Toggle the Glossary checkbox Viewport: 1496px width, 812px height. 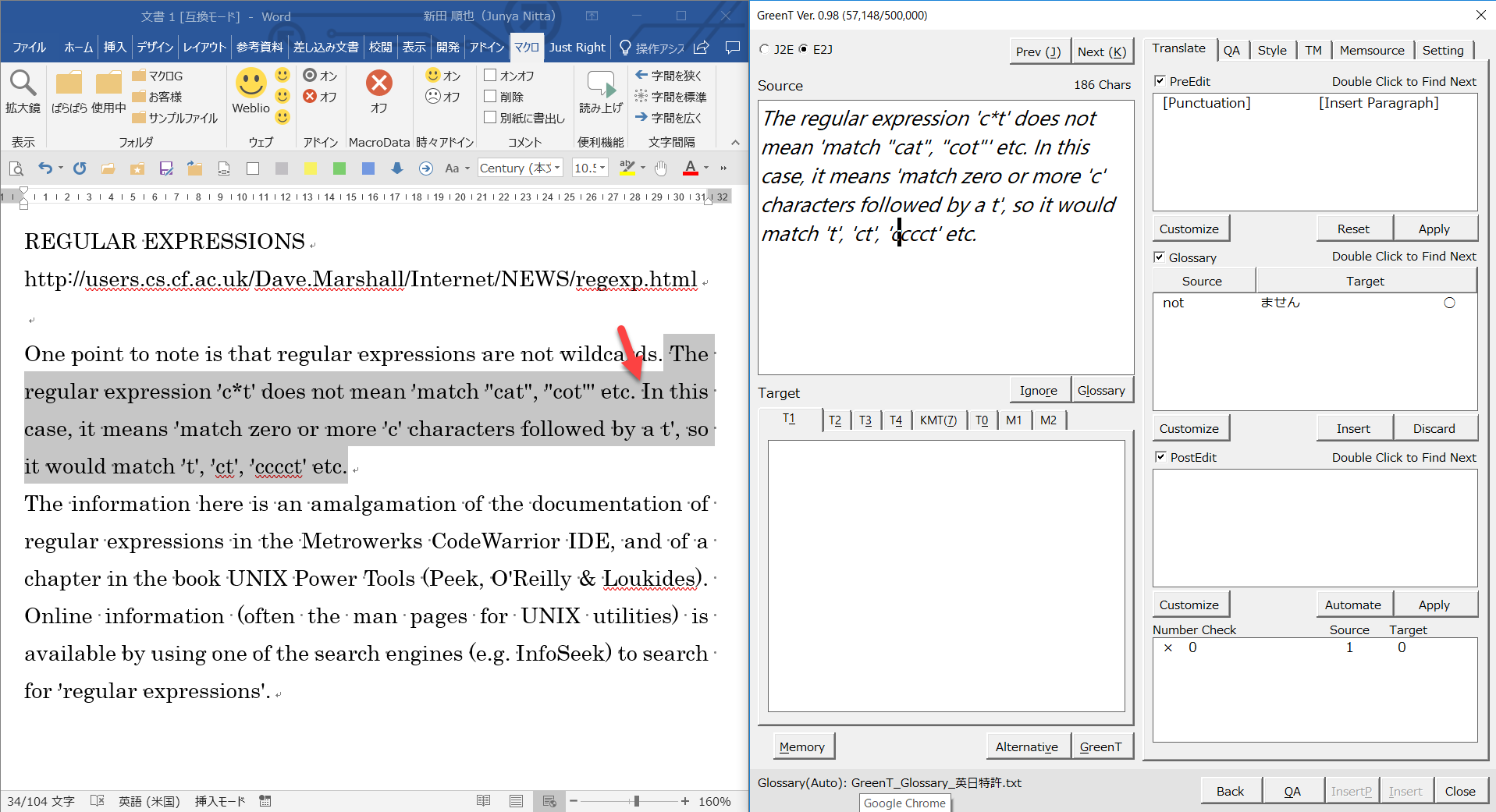point(1160,257)
